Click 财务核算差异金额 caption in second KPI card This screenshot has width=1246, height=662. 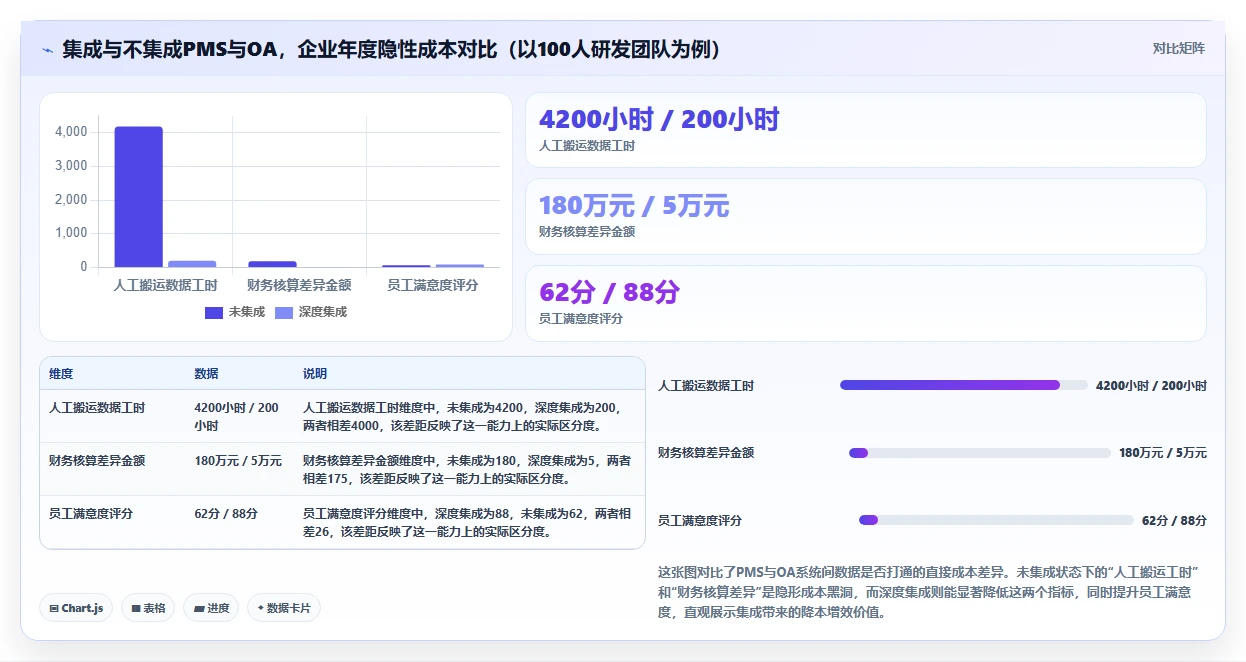tap(587, 231)
